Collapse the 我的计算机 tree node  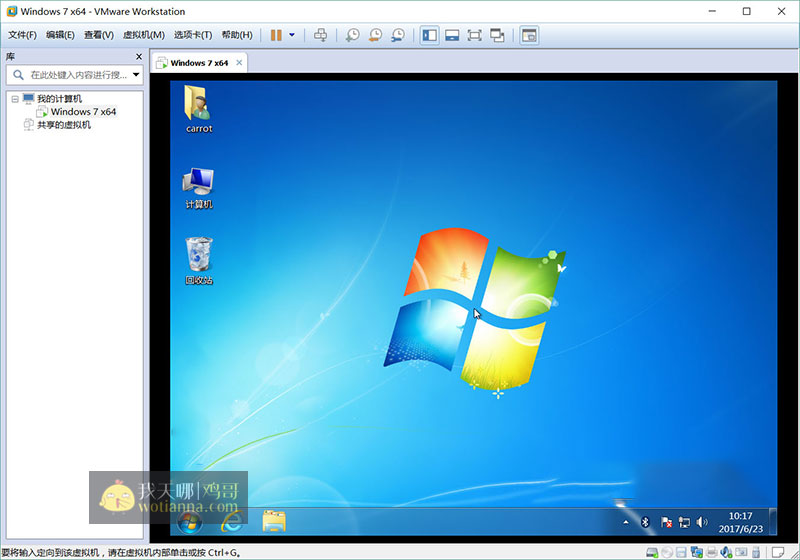point(14,99)
